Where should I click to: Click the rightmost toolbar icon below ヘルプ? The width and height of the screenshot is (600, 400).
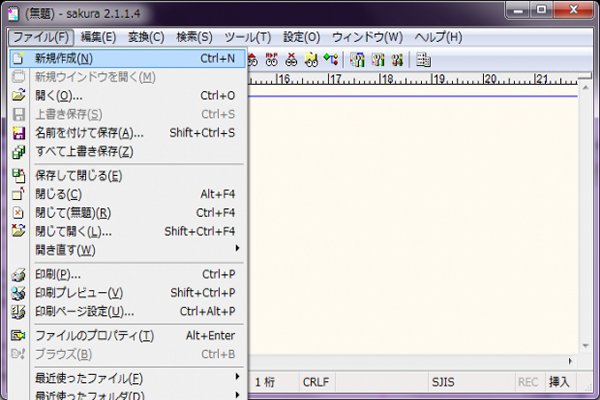pos(424,59)
